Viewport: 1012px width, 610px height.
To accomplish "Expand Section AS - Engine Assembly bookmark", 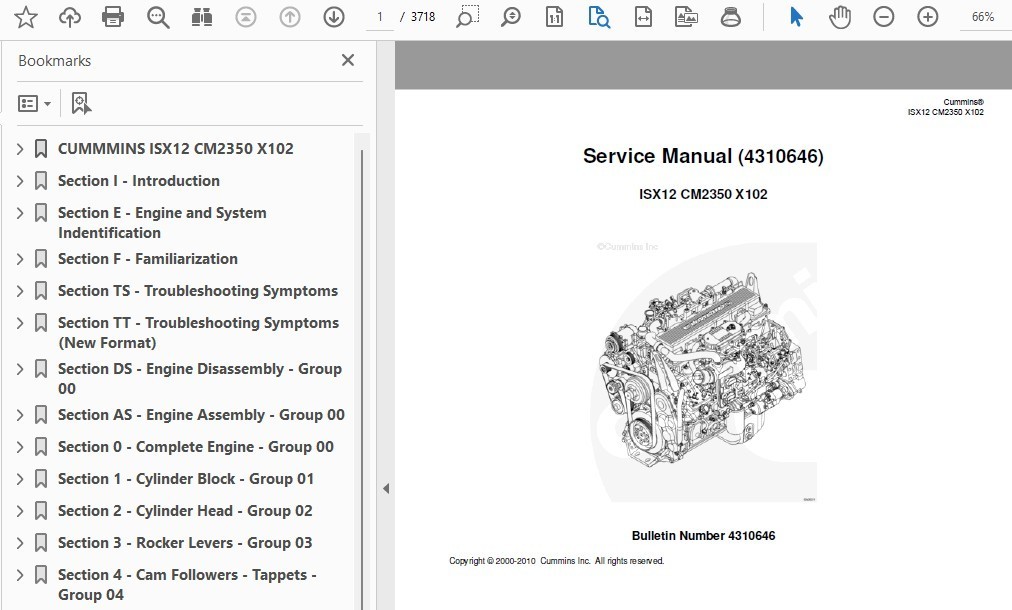I will click(20, 415).
